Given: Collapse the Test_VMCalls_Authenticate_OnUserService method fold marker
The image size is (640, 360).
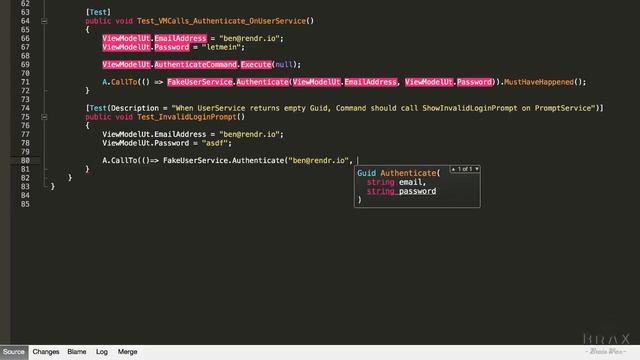Looking at the screenshot, I should coord(44,21).
